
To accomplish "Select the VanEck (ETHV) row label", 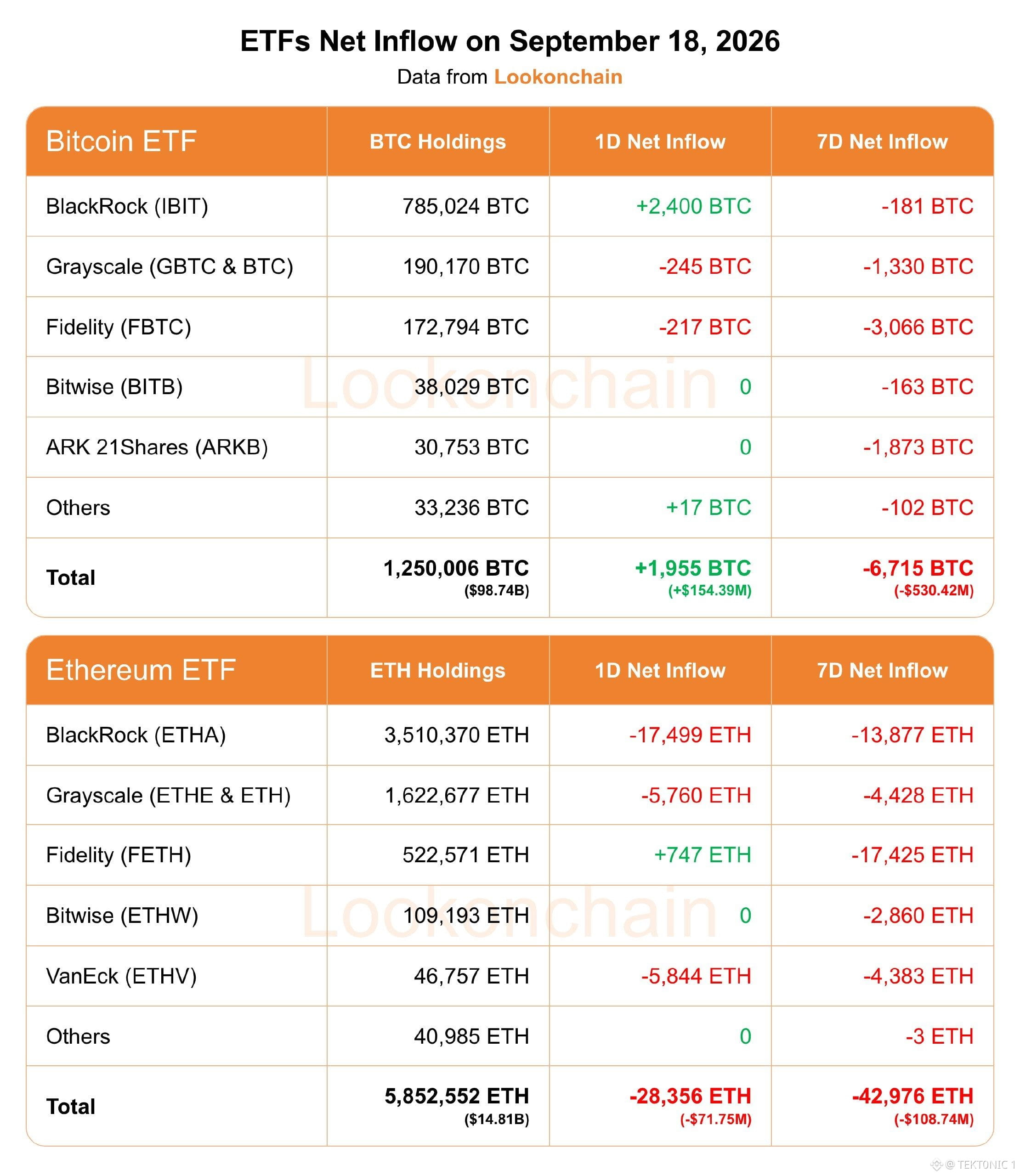I will coord(121,976).
